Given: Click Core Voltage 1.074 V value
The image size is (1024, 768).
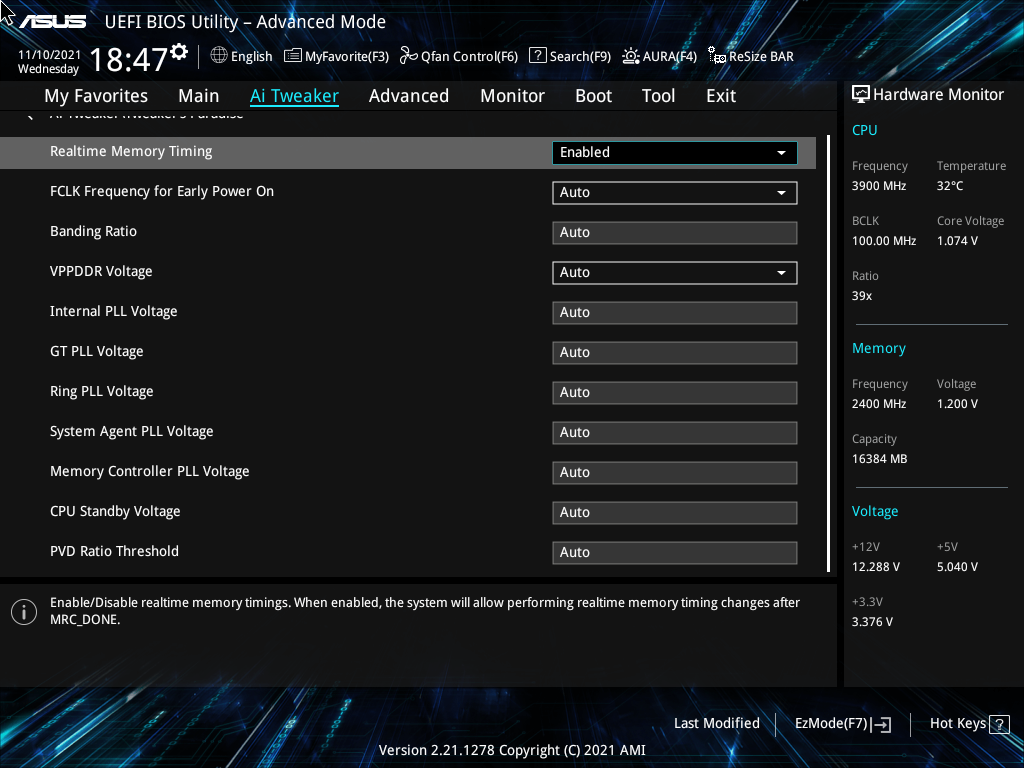Looking at the screenshot, I should coord(957,240).
